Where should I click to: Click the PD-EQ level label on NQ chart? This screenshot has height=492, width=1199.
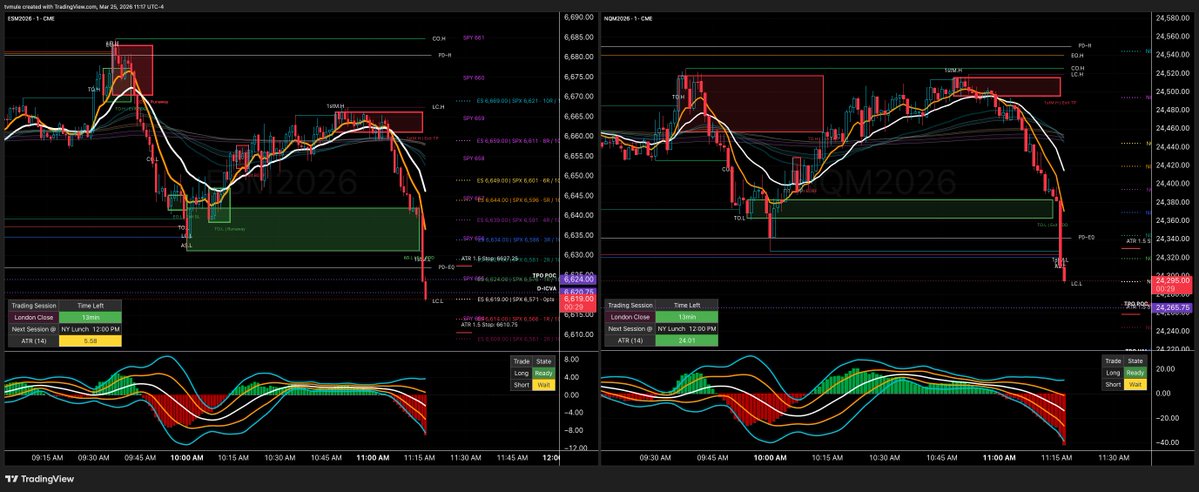click(x=1086, y=237)
